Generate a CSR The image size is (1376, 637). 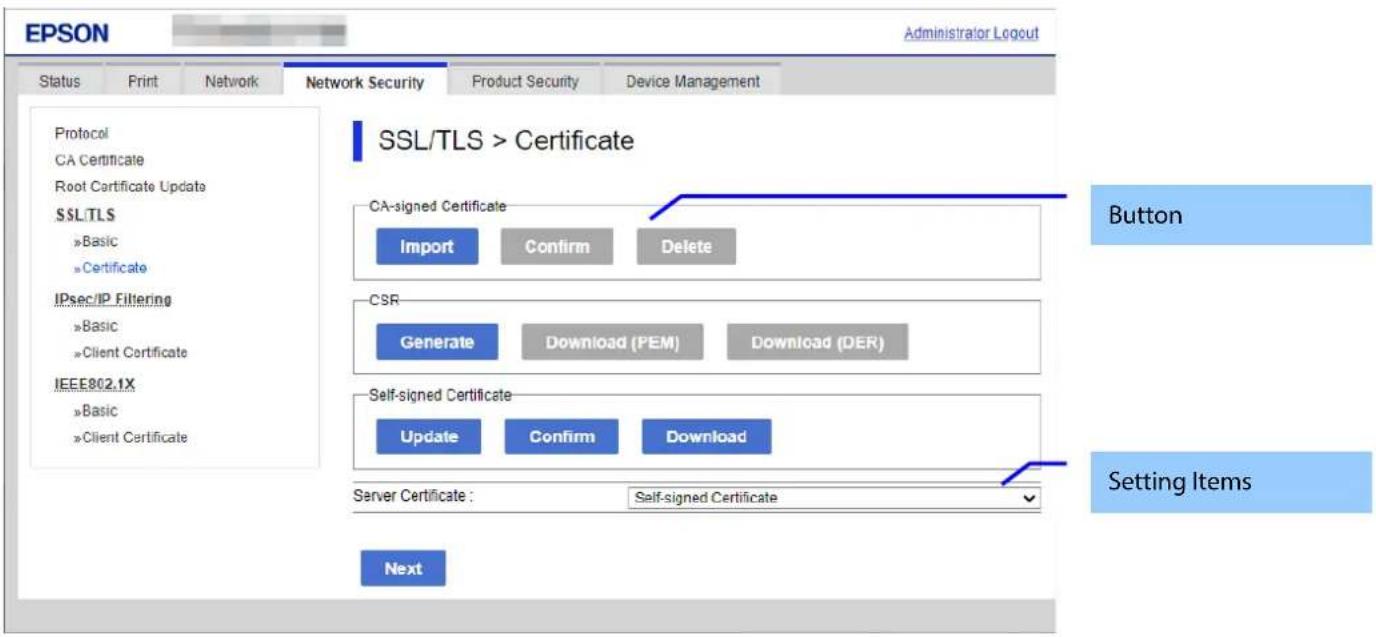pyautogui.click(x=437, y=342)
